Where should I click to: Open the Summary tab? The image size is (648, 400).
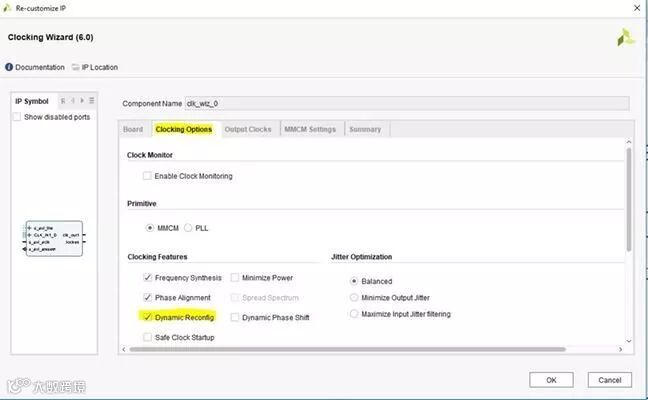tap(365, 129)
